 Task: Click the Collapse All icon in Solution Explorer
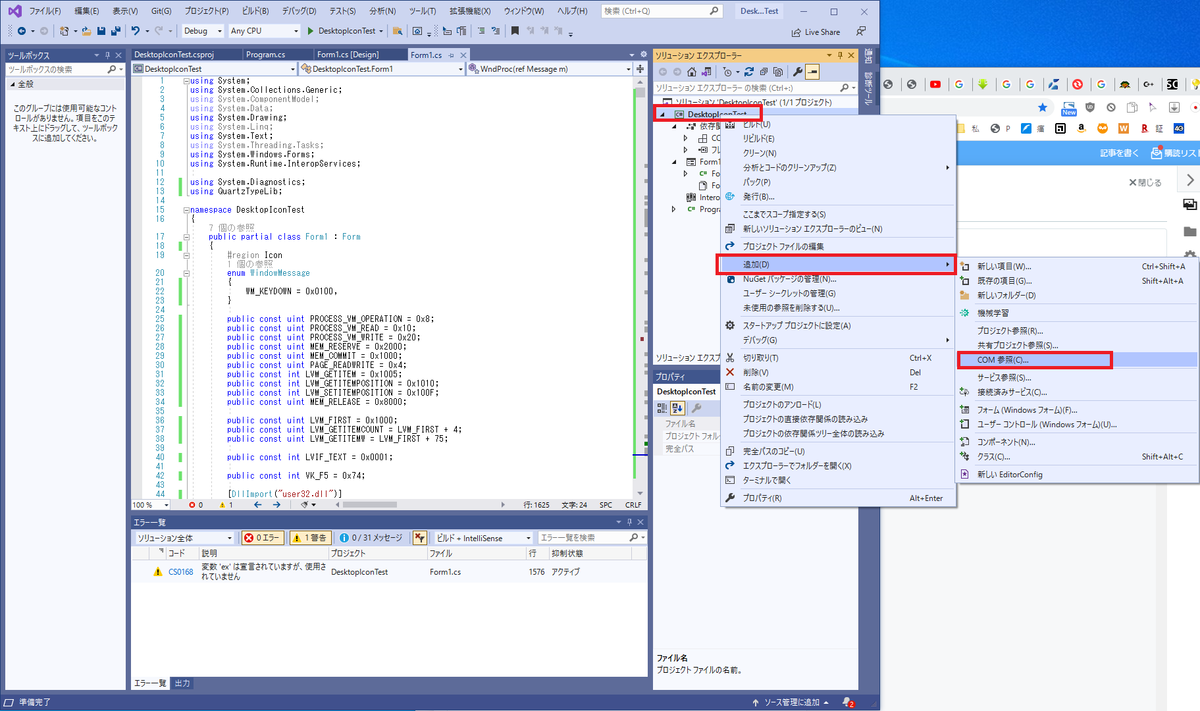pos(763,72)
